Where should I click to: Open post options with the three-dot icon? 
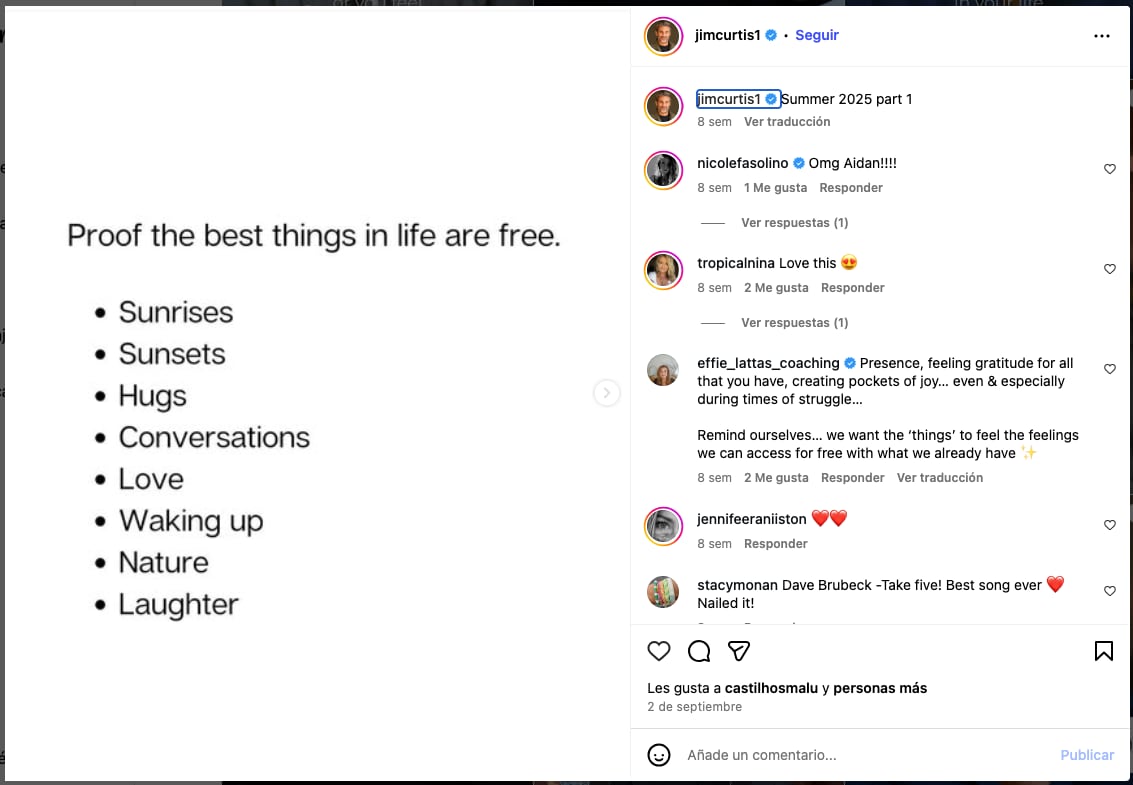pyautogui.click(x=1101, y=35)
